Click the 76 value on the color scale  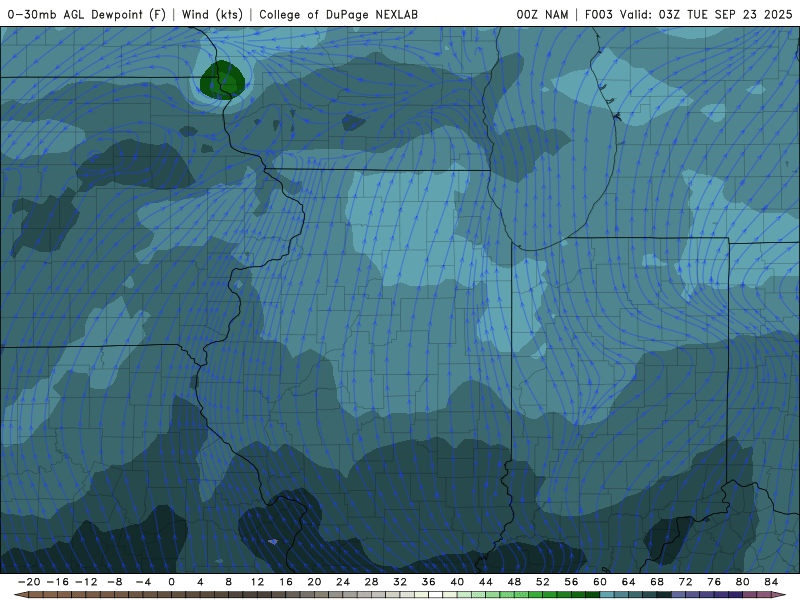pyautogui.click(x=714, y=582)
